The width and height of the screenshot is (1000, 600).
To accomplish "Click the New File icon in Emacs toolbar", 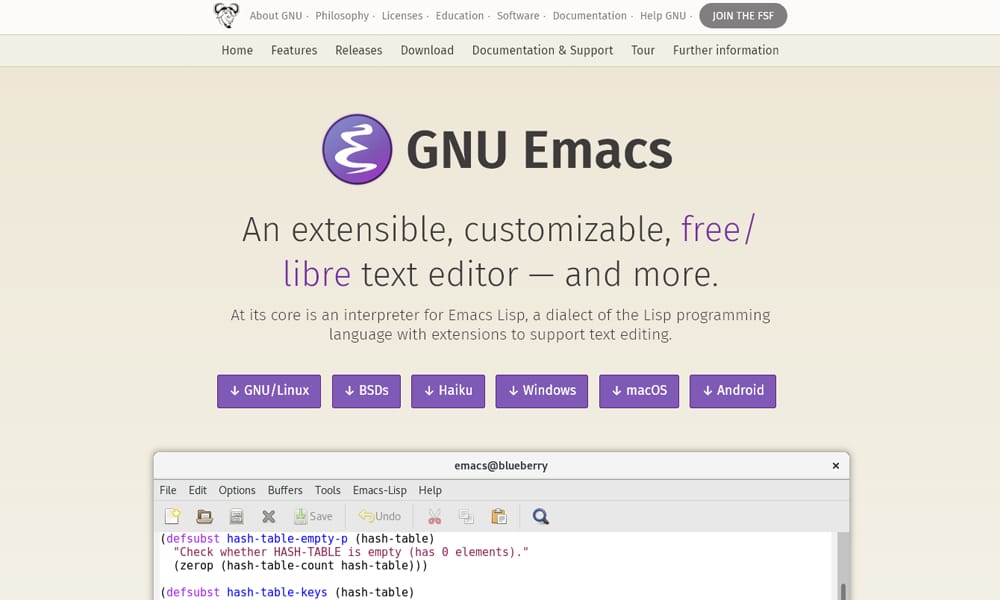I will pos(172,516).
